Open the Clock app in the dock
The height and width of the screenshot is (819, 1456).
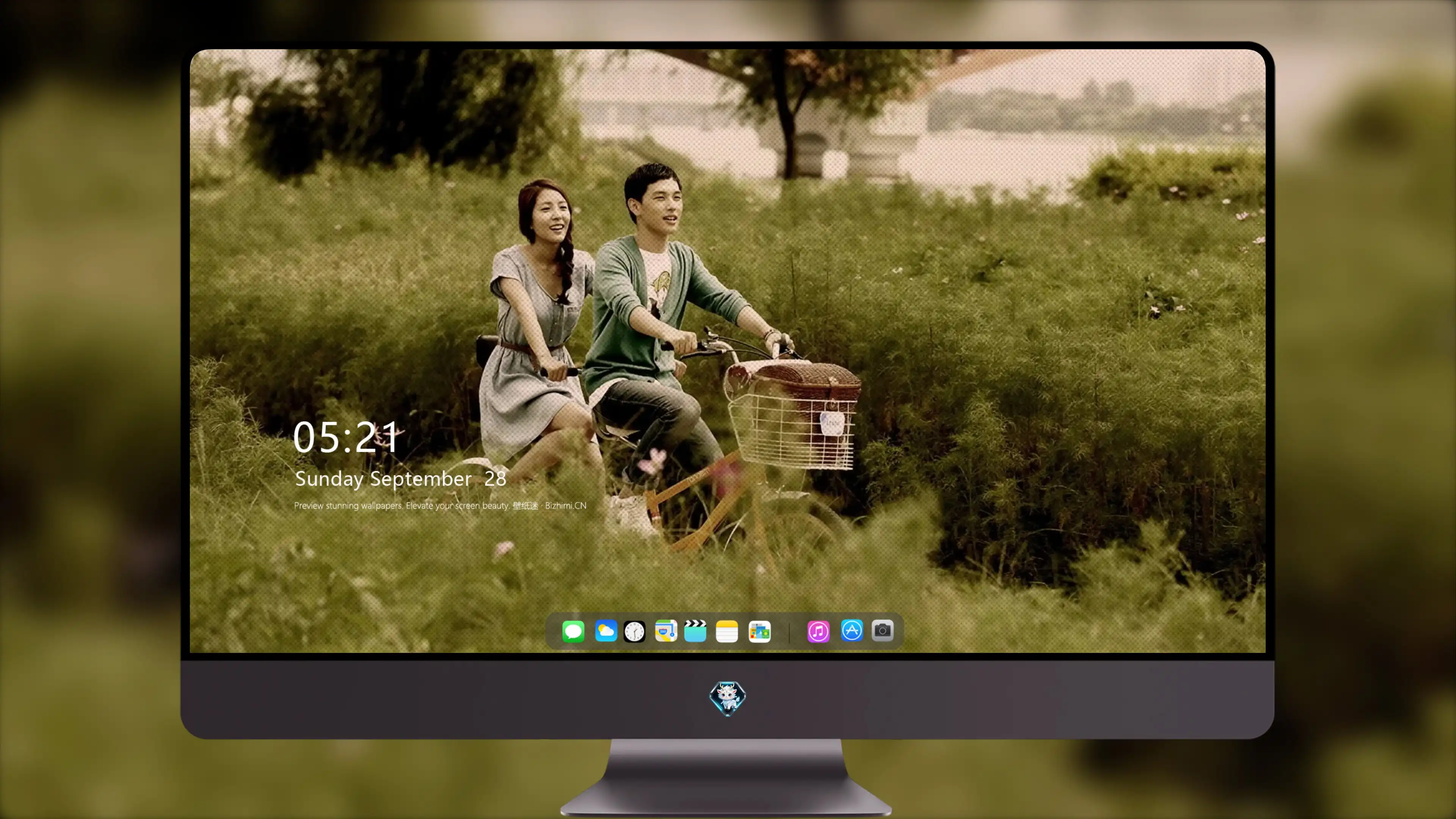[x=634, y=631]
